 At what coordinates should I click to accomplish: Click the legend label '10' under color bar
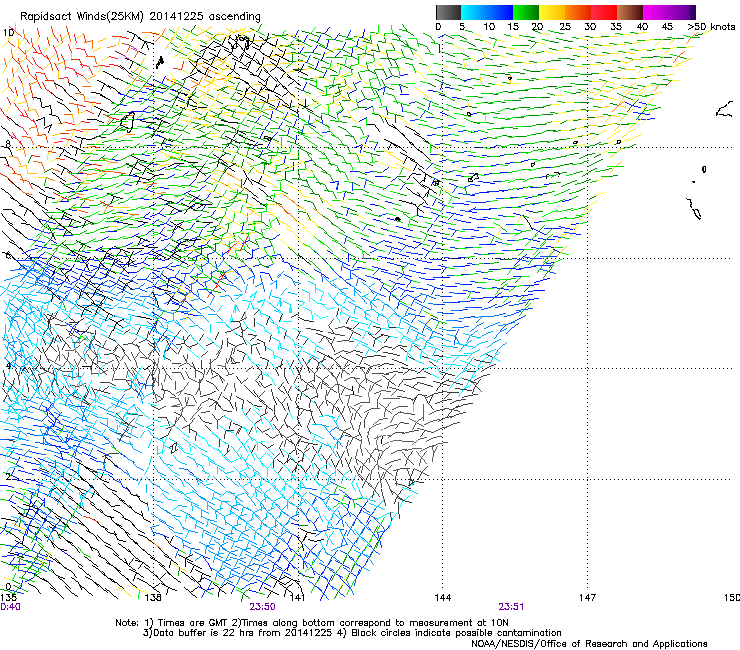(489, 26)
